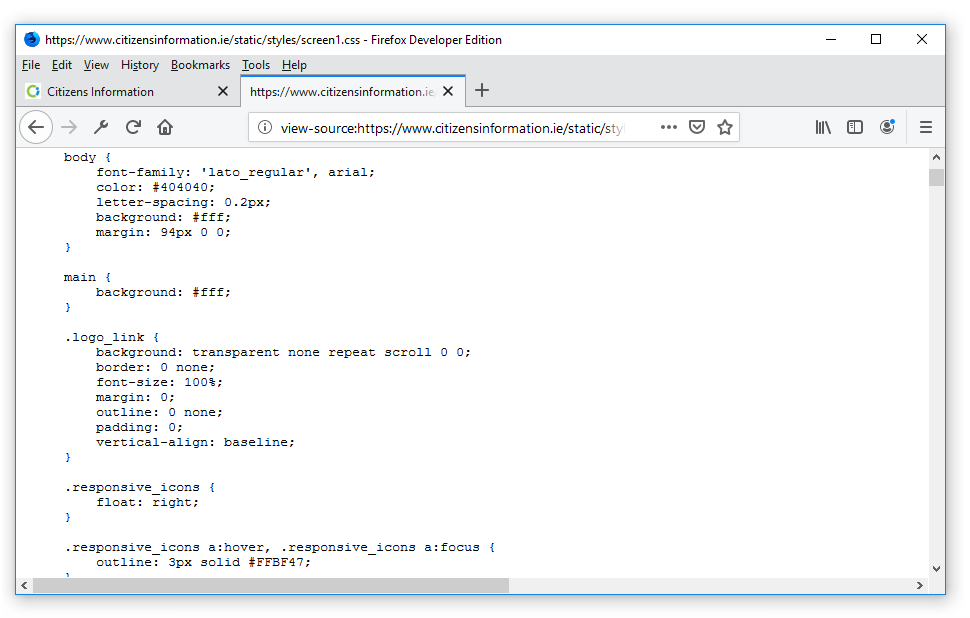The height and width of the screenshot is (618, 970).
Task: Click the vertical scrollbar down arrow
Action: (936, 569)
